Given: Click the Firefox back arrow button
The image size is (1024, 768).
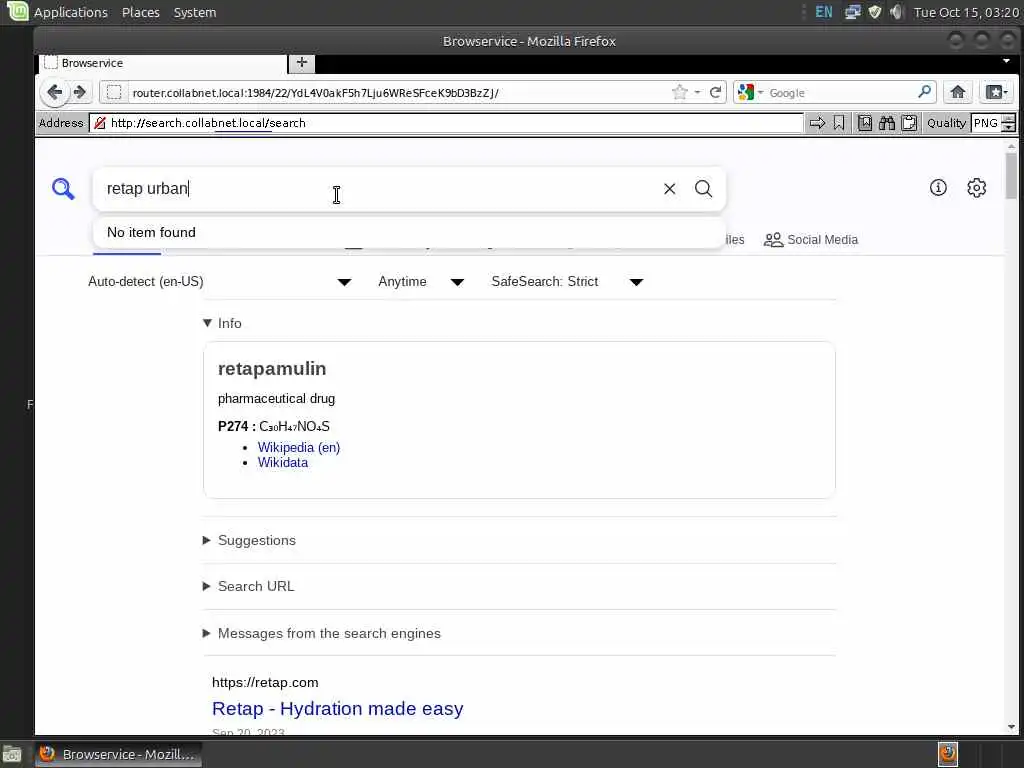Looking at the screenshot, I should pyautogui.click(x=55, y=92).
